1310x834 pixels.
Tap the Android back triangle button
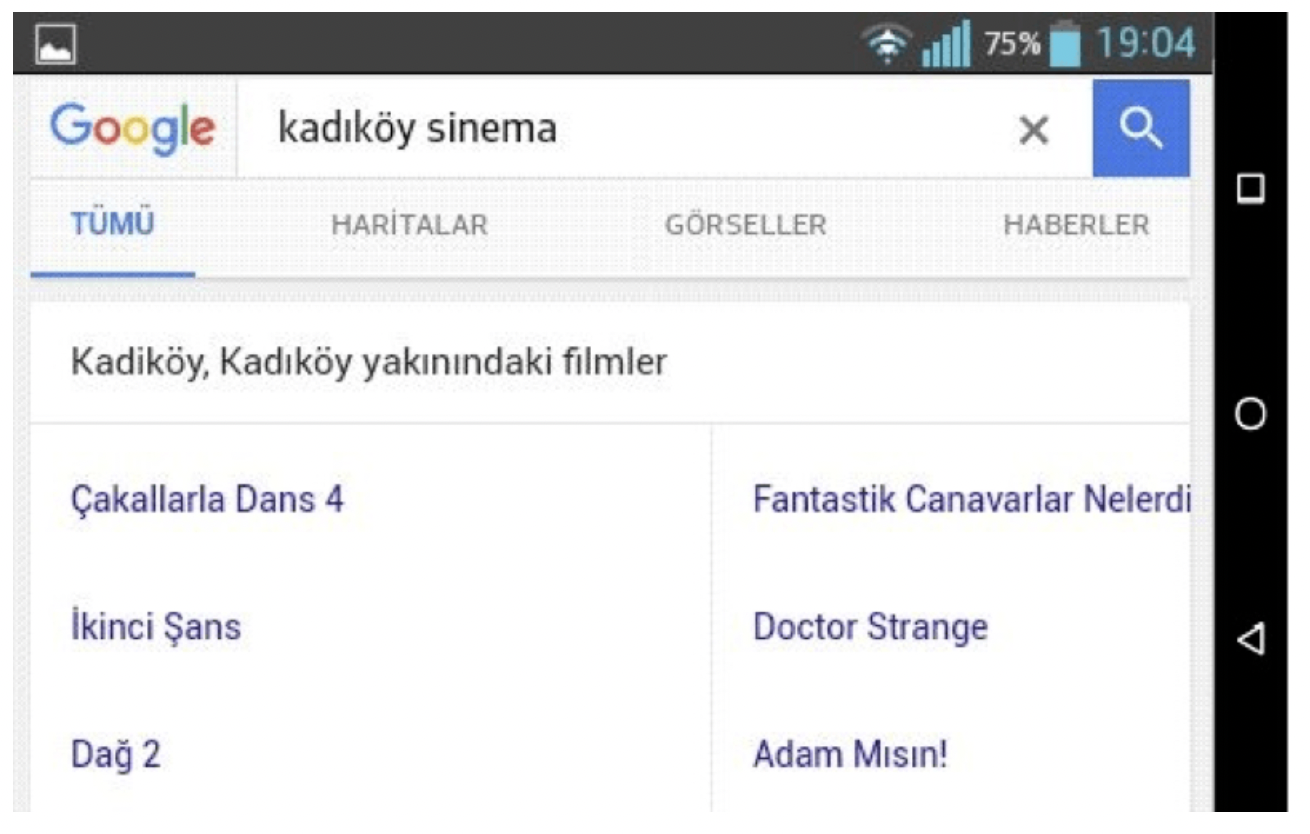coord(1251,638)
